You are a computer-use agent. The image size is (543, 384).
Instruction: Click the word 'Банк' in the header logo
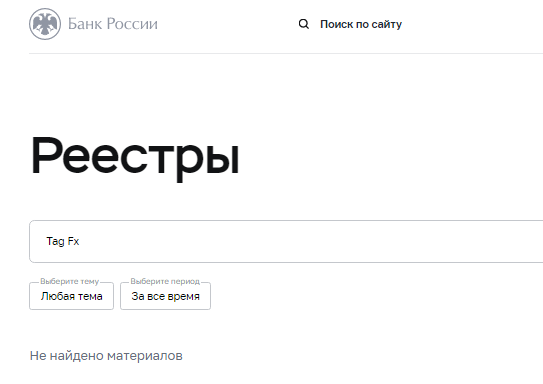(x=85, y=24)
